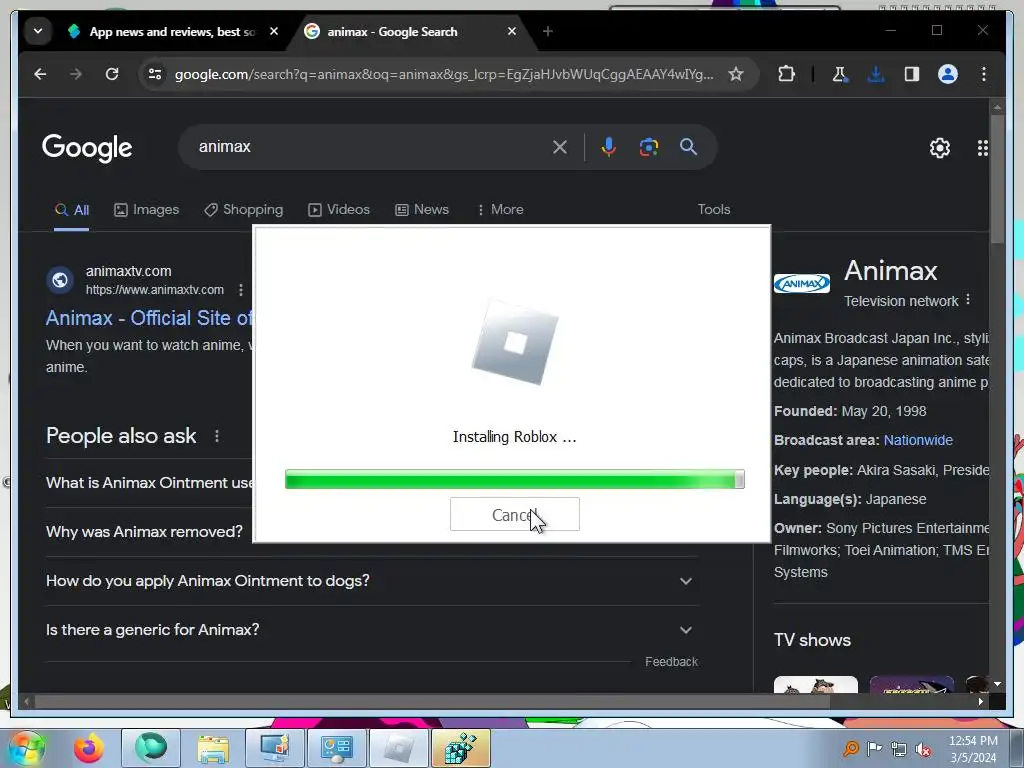The width and height of the screenshot is (1024, 768).
Task: Click the magnifier search button
Action: pyautogui.click(x=688, y=147)
